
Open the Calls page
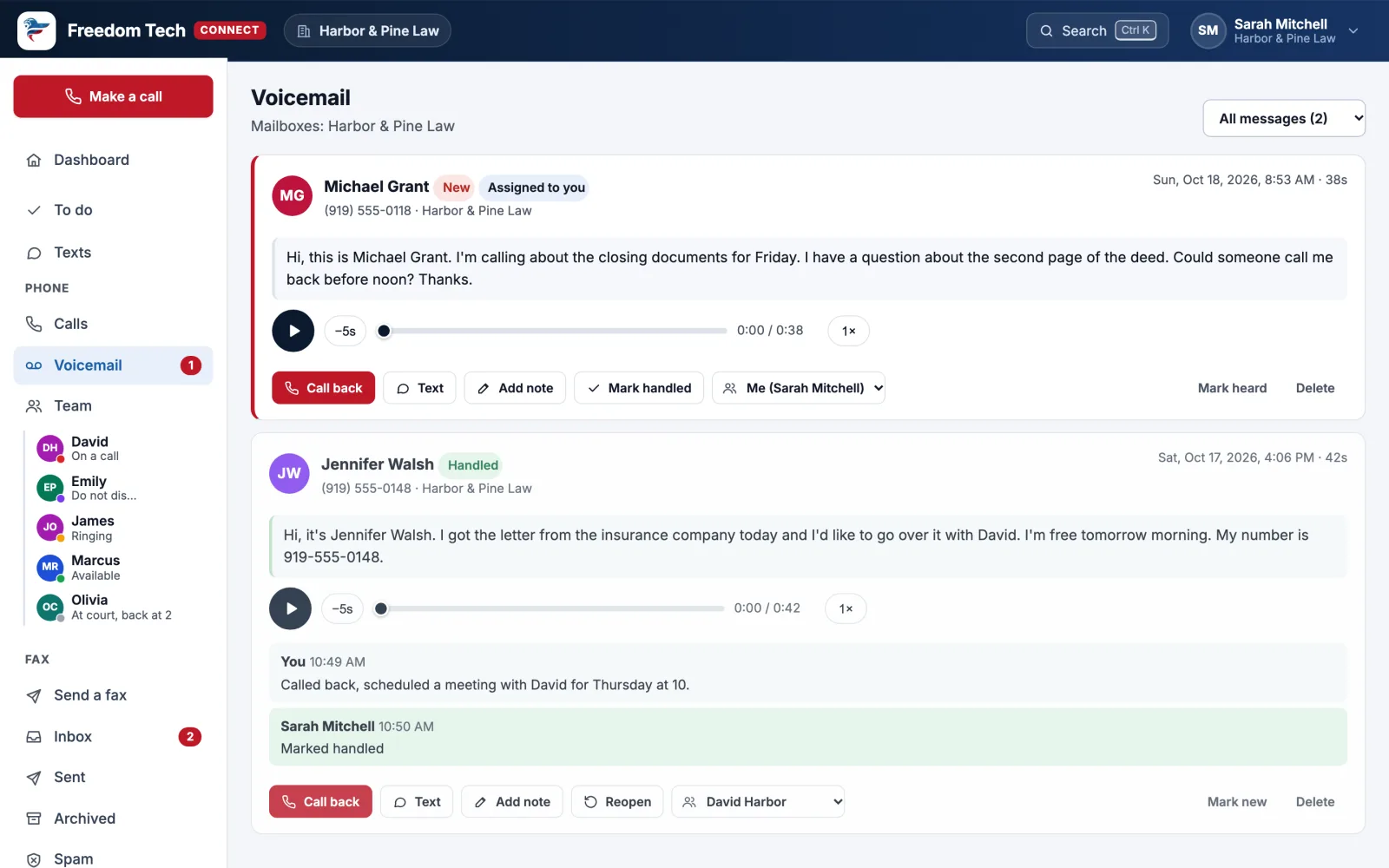[x=113, y=324]
